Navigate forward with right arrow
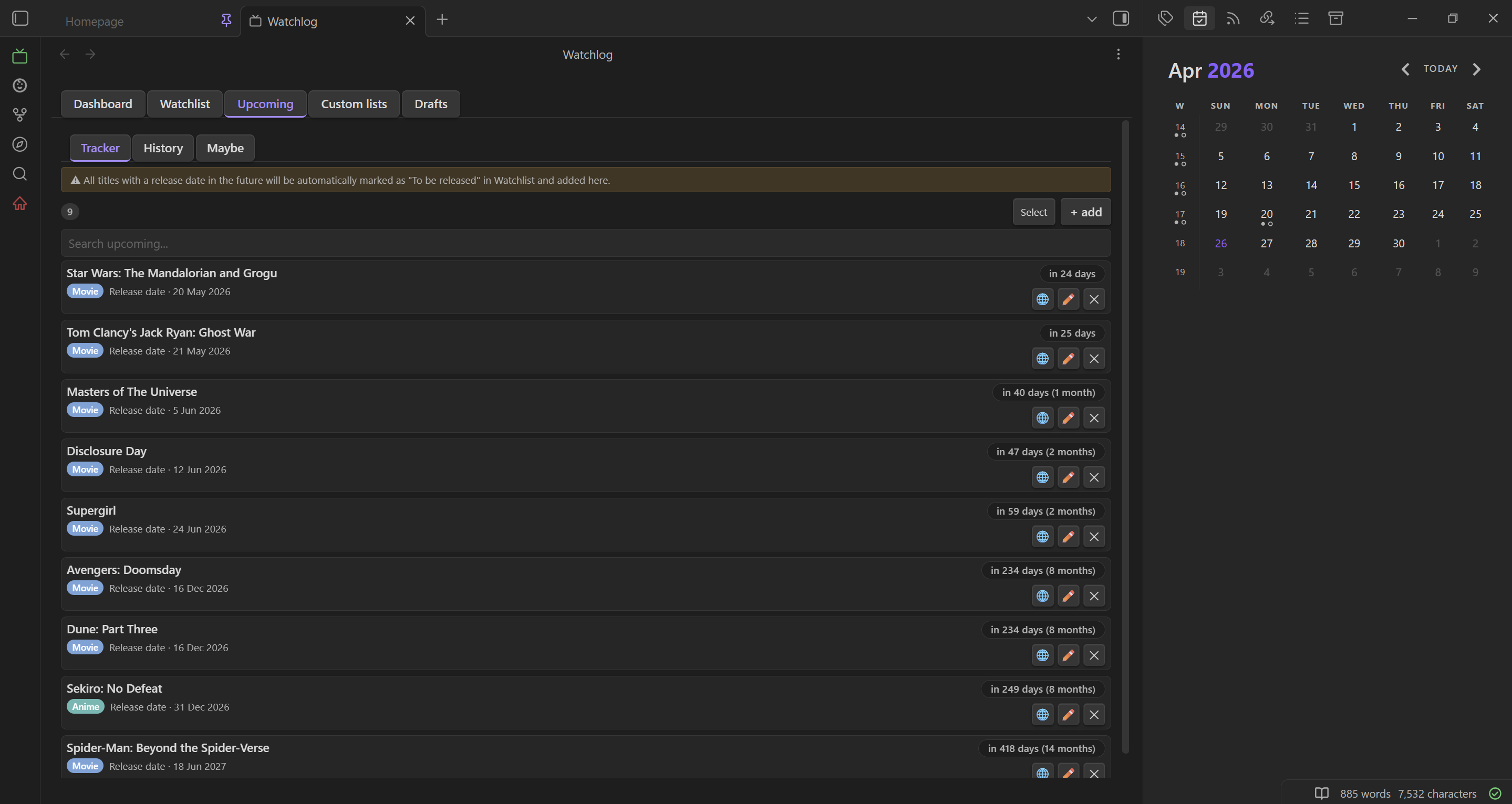 coord(90,54)
